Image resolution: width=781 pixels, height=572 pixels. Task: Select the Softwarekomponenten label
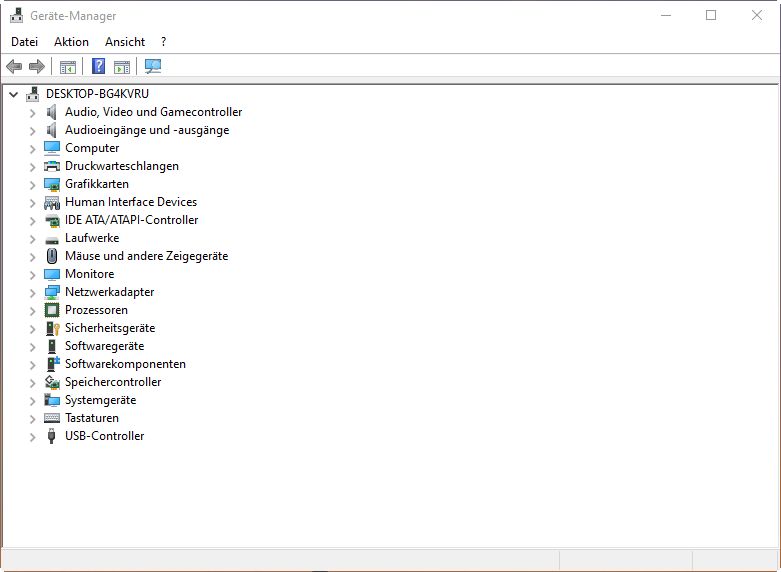[125, 364]
